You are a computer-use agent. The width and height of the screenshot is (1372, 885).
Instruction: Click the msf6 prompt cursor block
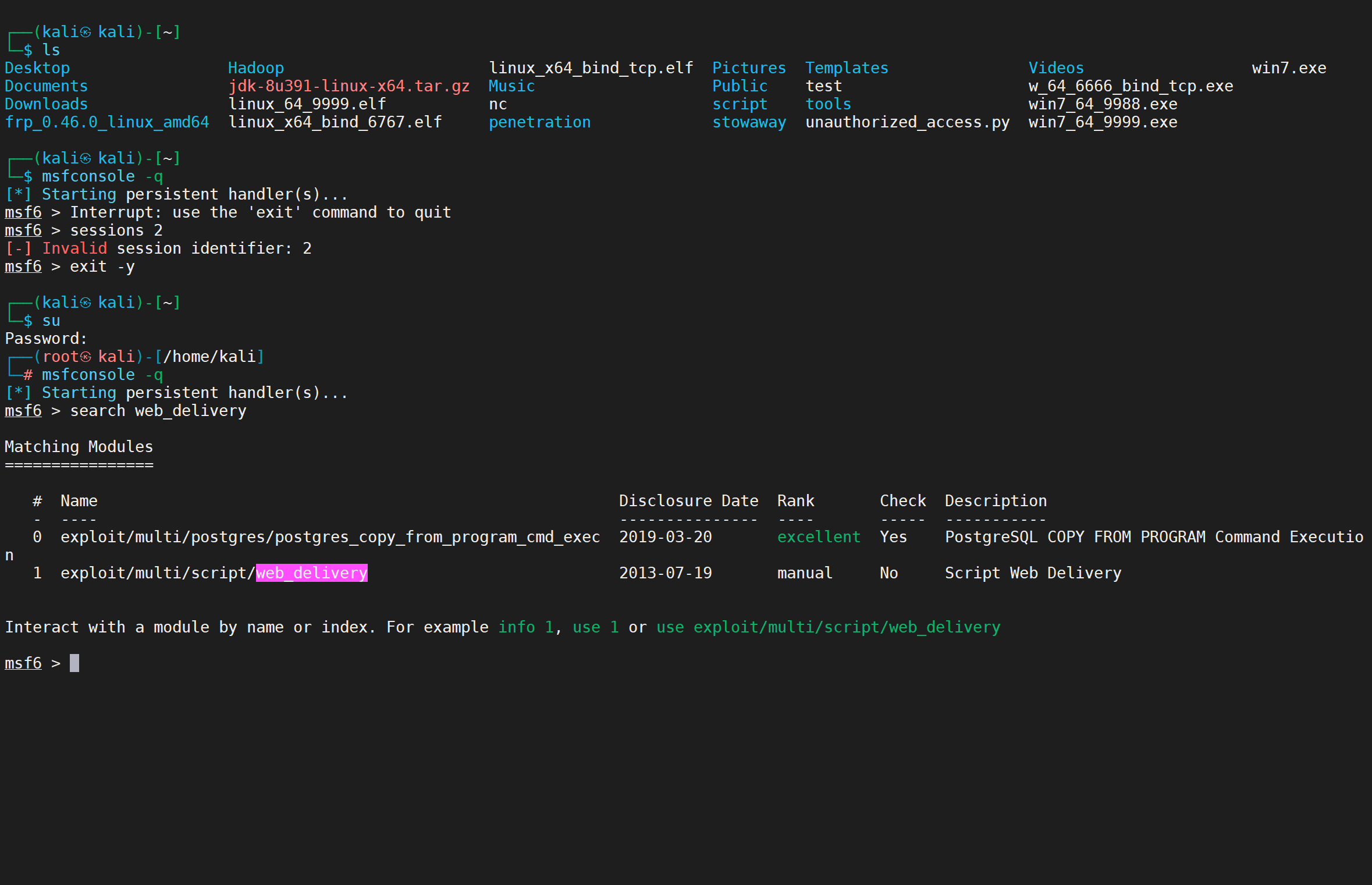(74, 663)
